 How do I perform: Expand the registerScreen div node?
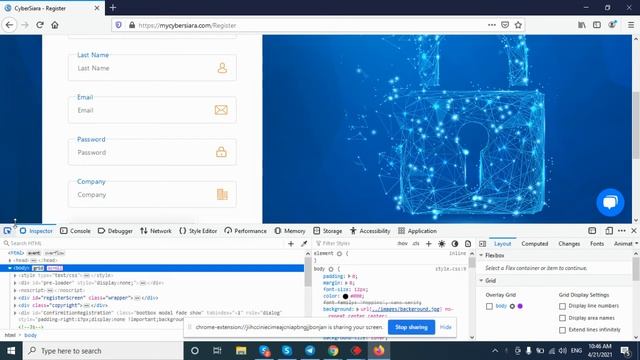15,298
